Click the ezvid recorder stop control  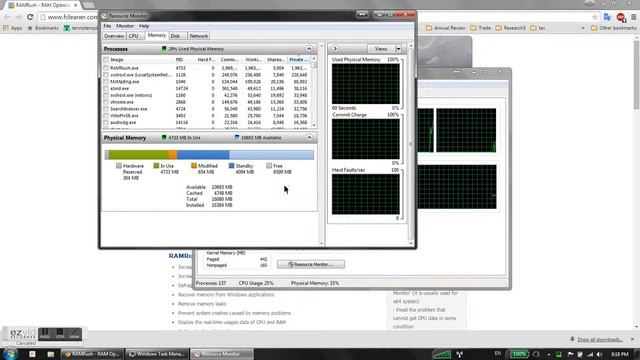pyautogui.click(x=60, y=334)
